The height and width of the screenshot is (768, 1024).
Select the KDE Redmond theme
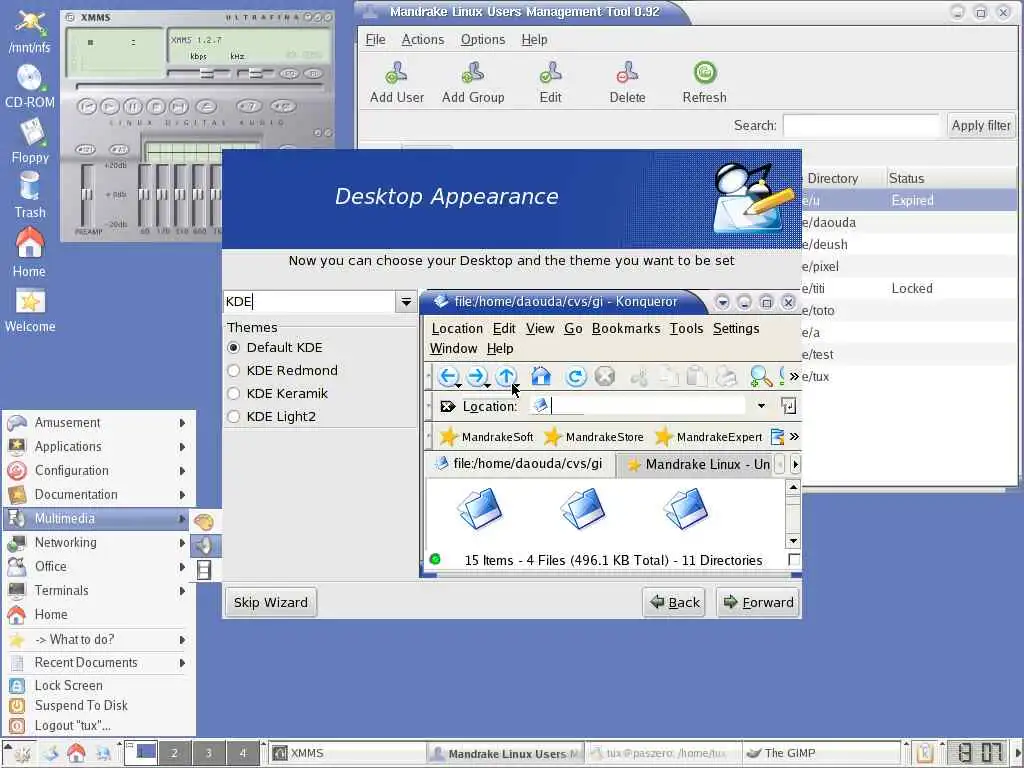233,370
